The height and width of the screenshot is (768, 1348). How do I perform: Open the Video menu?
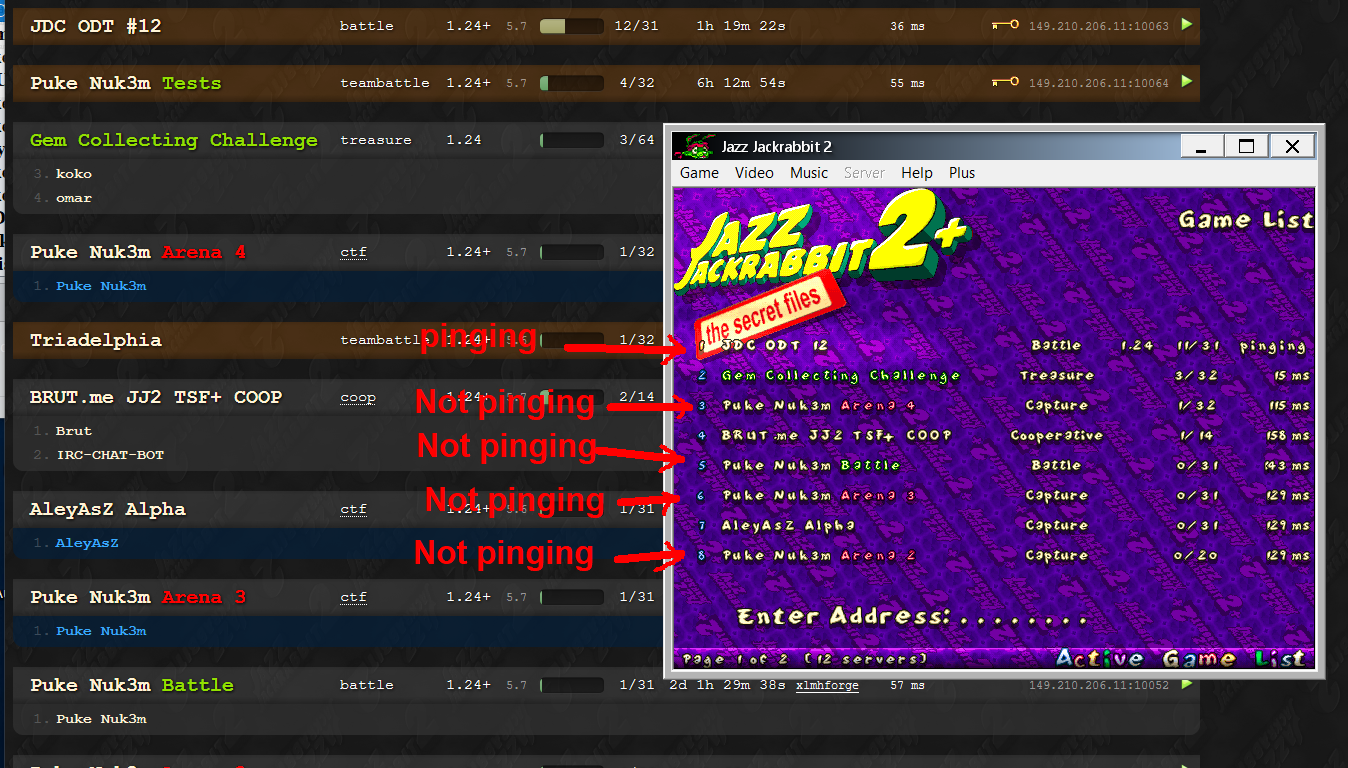(754, 173)
